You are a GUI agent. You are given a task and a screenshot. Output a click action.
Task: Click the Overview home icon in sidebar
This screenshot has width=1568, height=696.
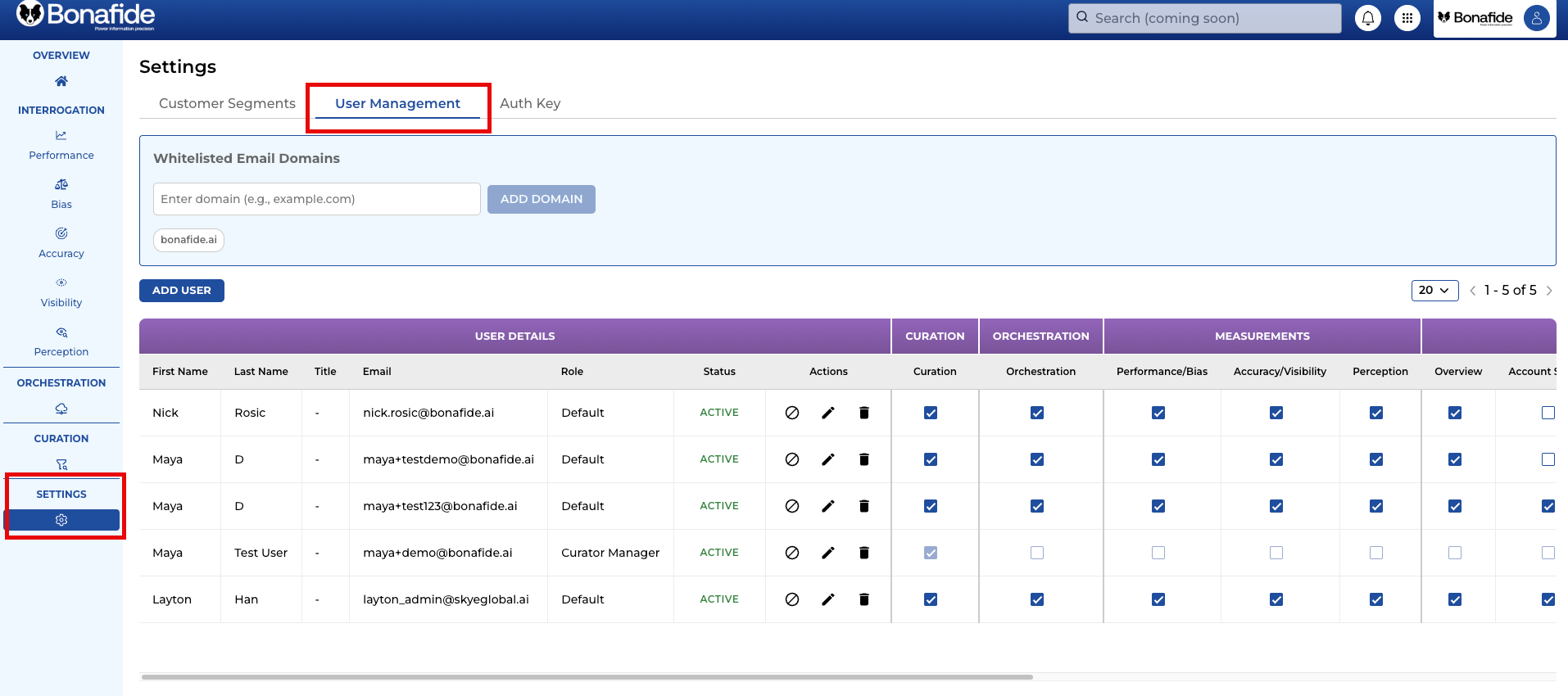click(61, 81)
